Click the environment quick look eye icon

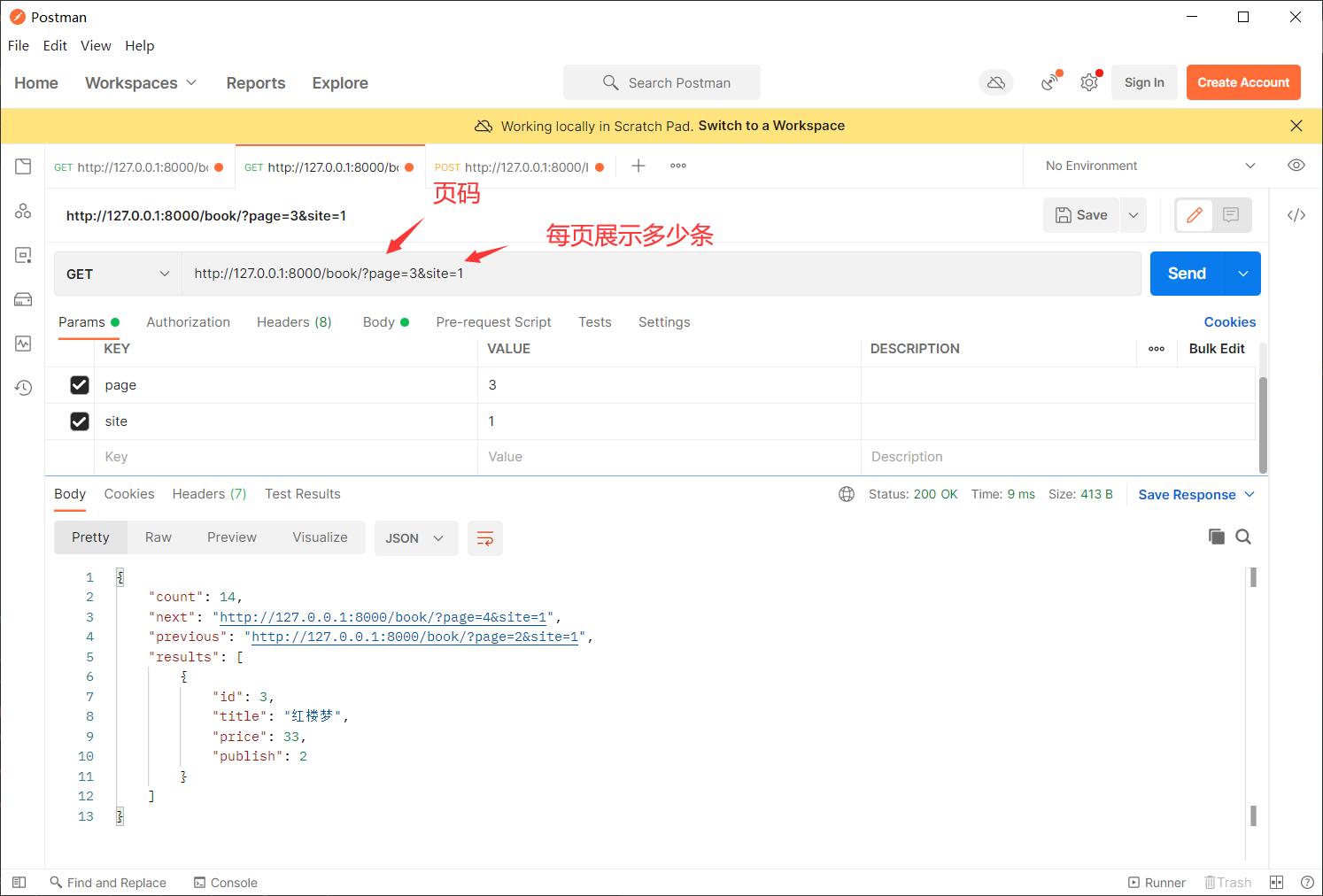(1296, 166)
